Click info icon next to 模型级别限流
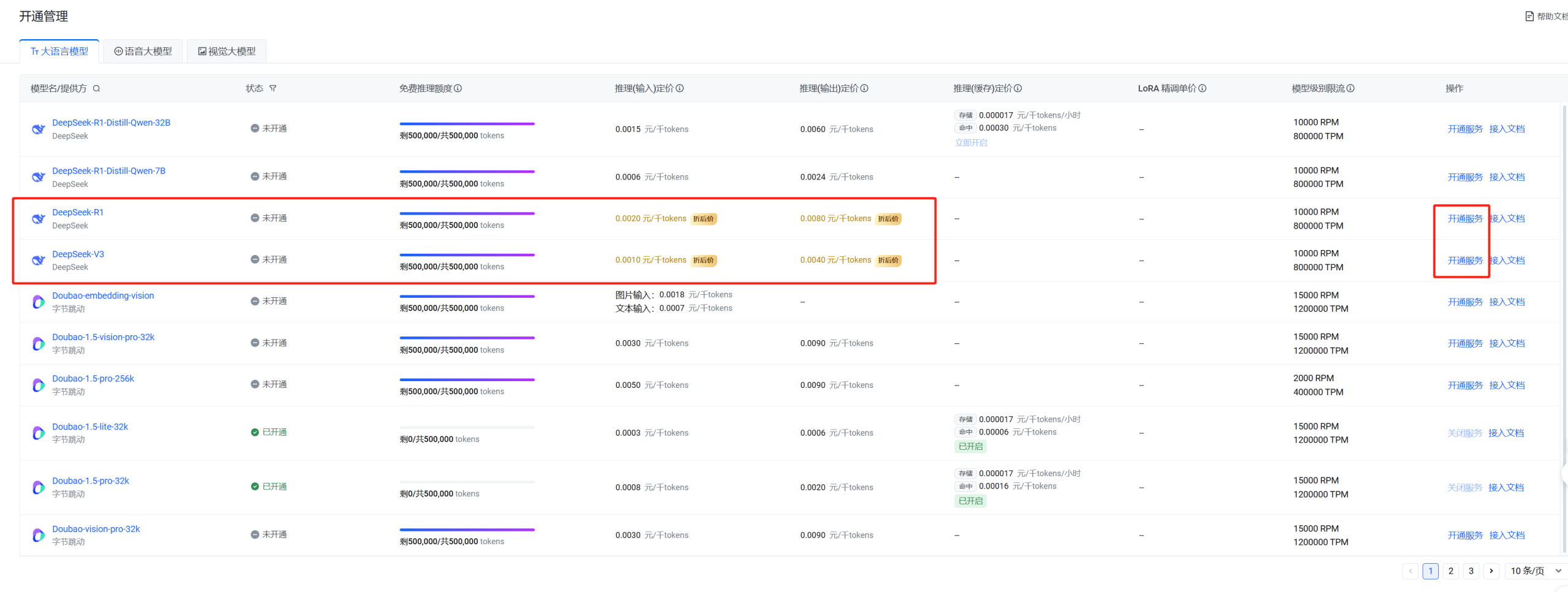 coord(1351,89)
